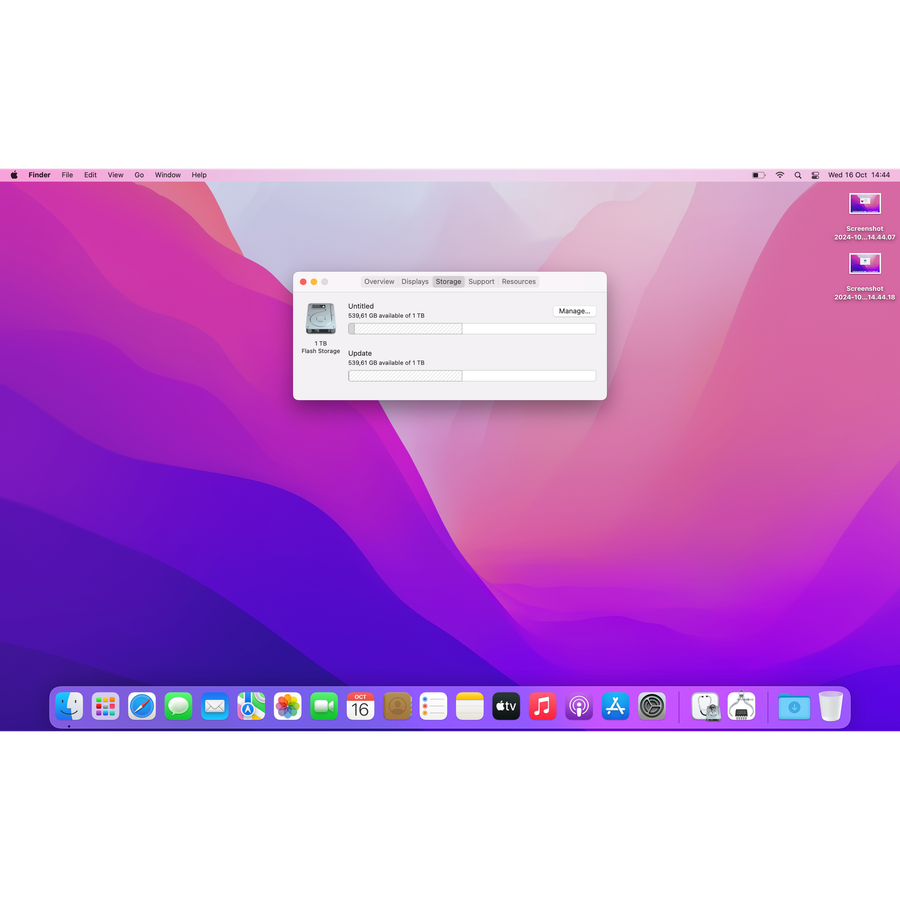This screenshot has height=900, width=900.
Task: Open the Photos app from Dock
Action: pos(288,707)
